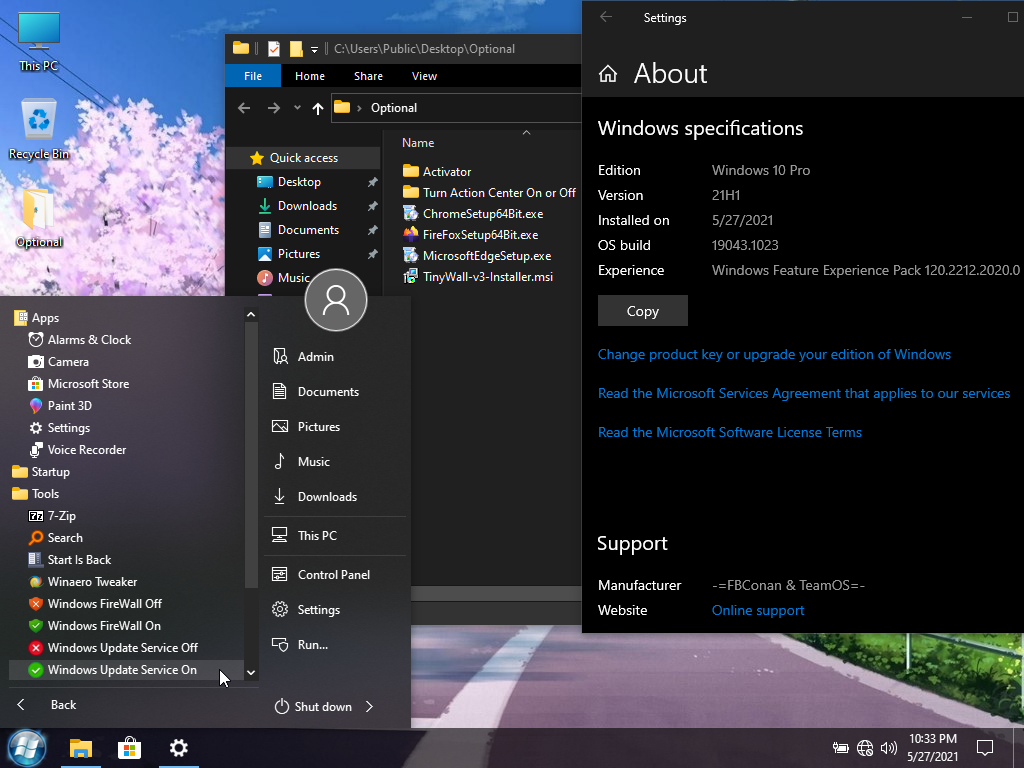Run Windows Update Service Off shortcut
The height and width of the screenshot is (768, 1024).
point(122,648)
